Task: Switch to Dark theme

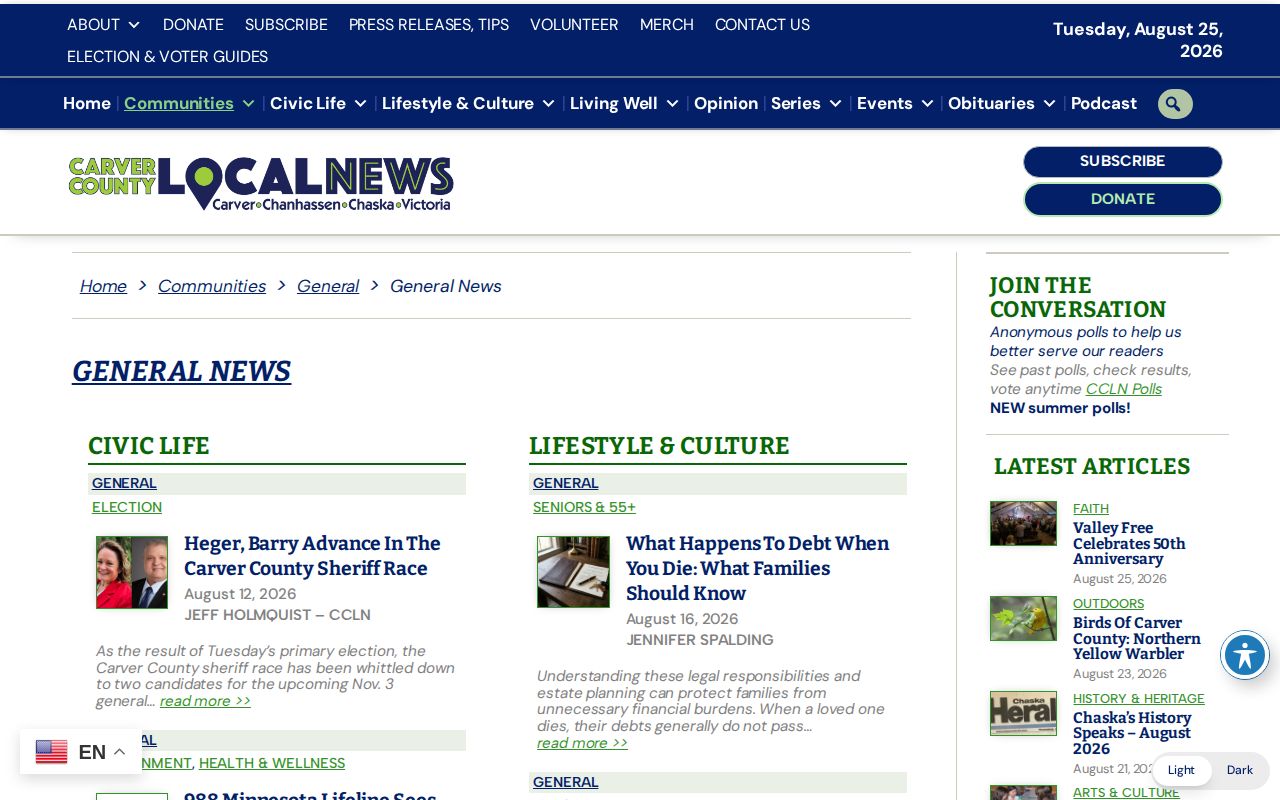Action: pyautogui.click(x=1240, y=770)
